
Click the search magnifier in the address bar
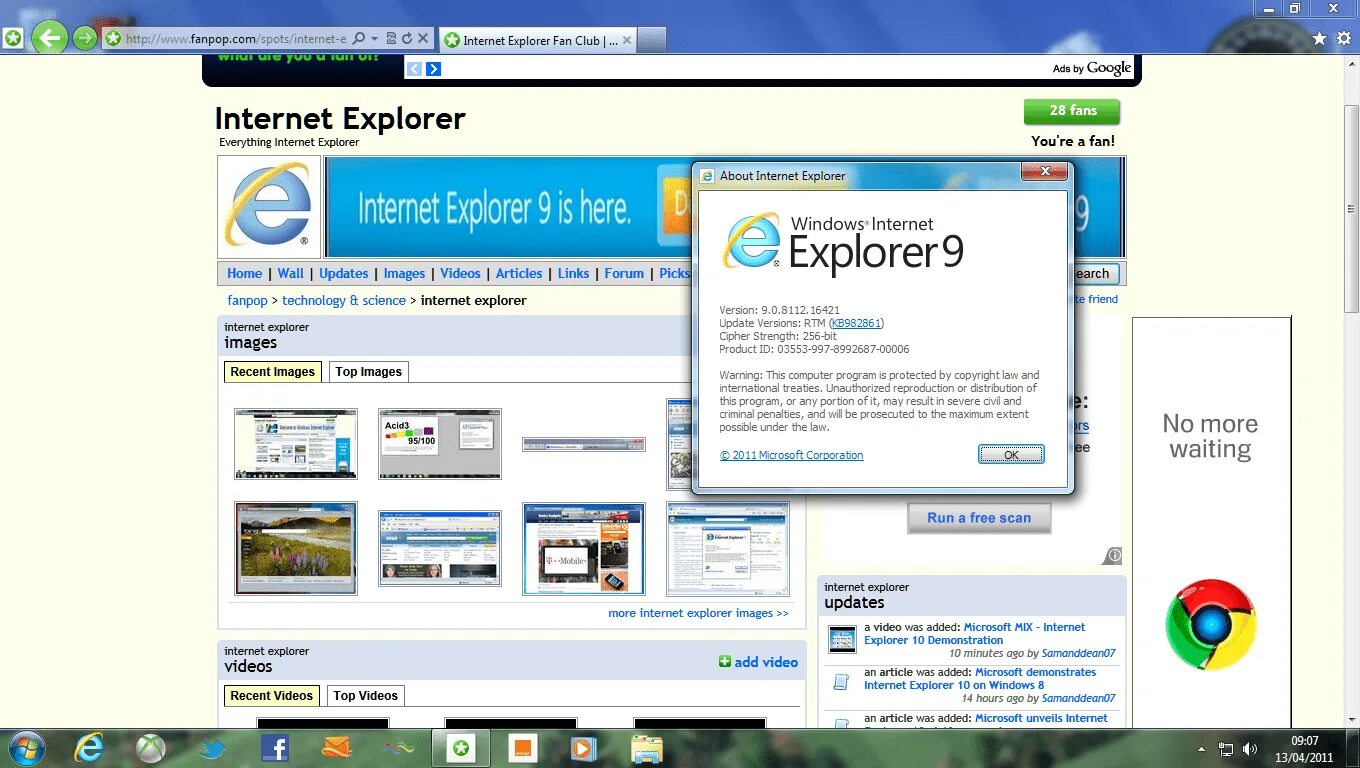[x=359, y=39]
